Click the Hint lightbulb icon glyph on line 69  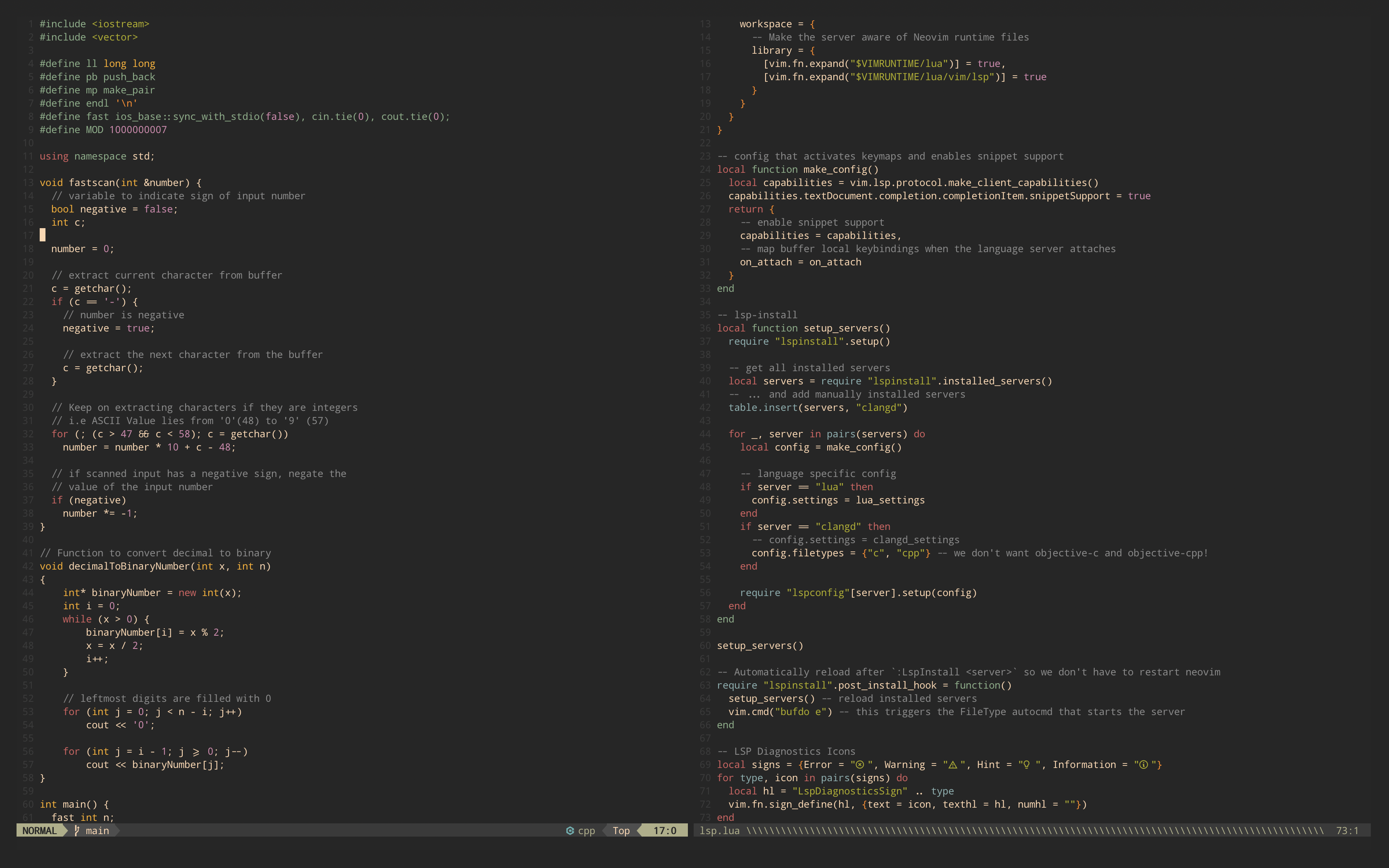1027,765
